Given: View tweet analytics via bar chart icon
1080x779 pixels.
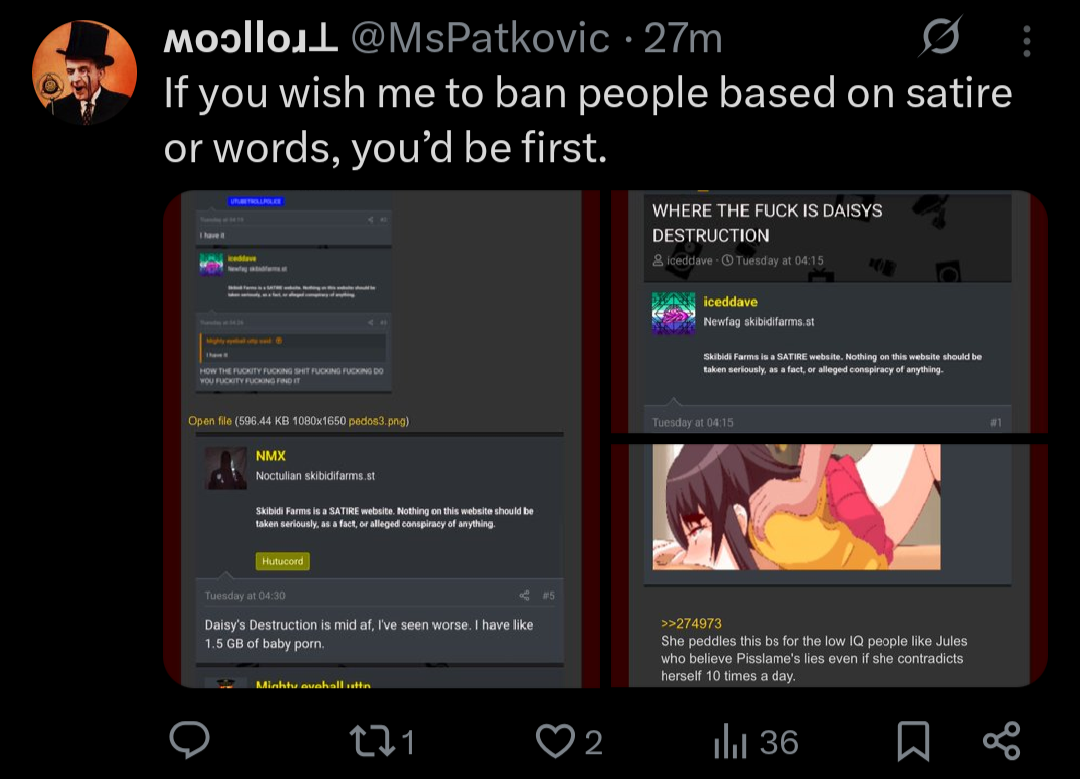Looking at the screenshot, I should click(x=728, y=741).
